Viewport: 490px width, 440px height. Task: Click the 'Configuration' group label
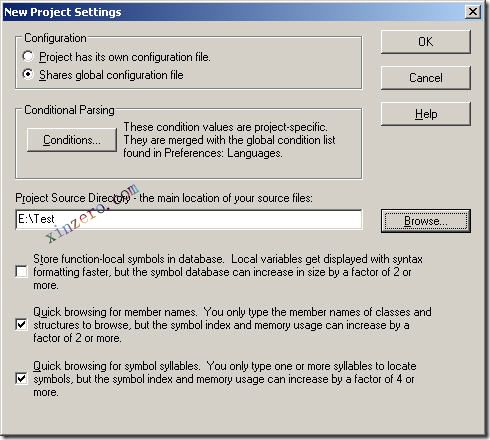click(55, 38)
